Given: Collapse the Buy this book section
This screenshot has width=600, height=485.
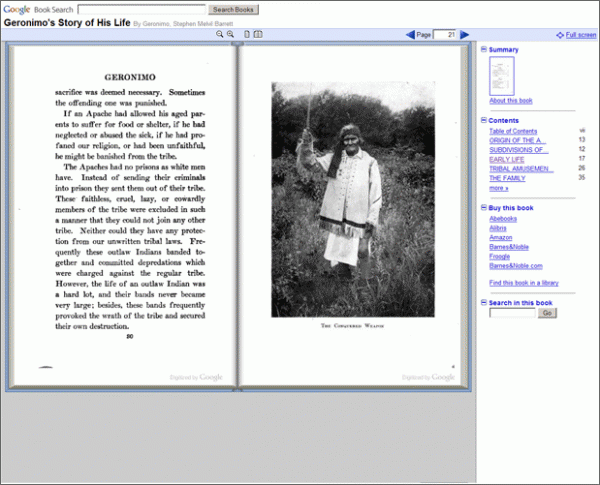Looking at the screenshot, I should click(483, 207).
